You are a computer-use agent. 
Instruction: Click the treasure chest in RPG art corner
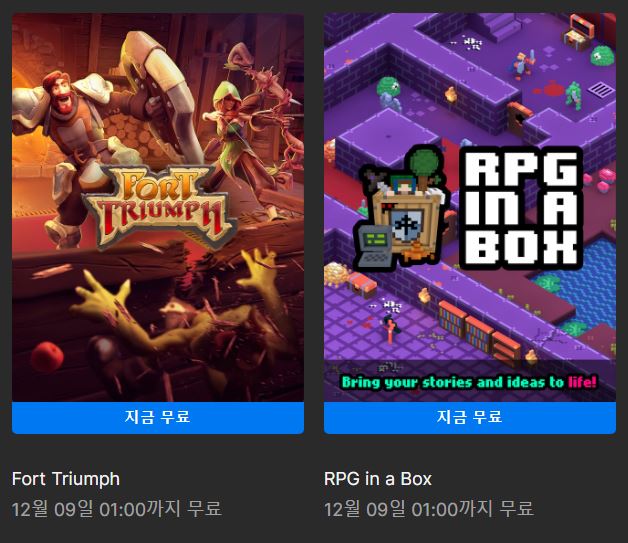[578, 31]
